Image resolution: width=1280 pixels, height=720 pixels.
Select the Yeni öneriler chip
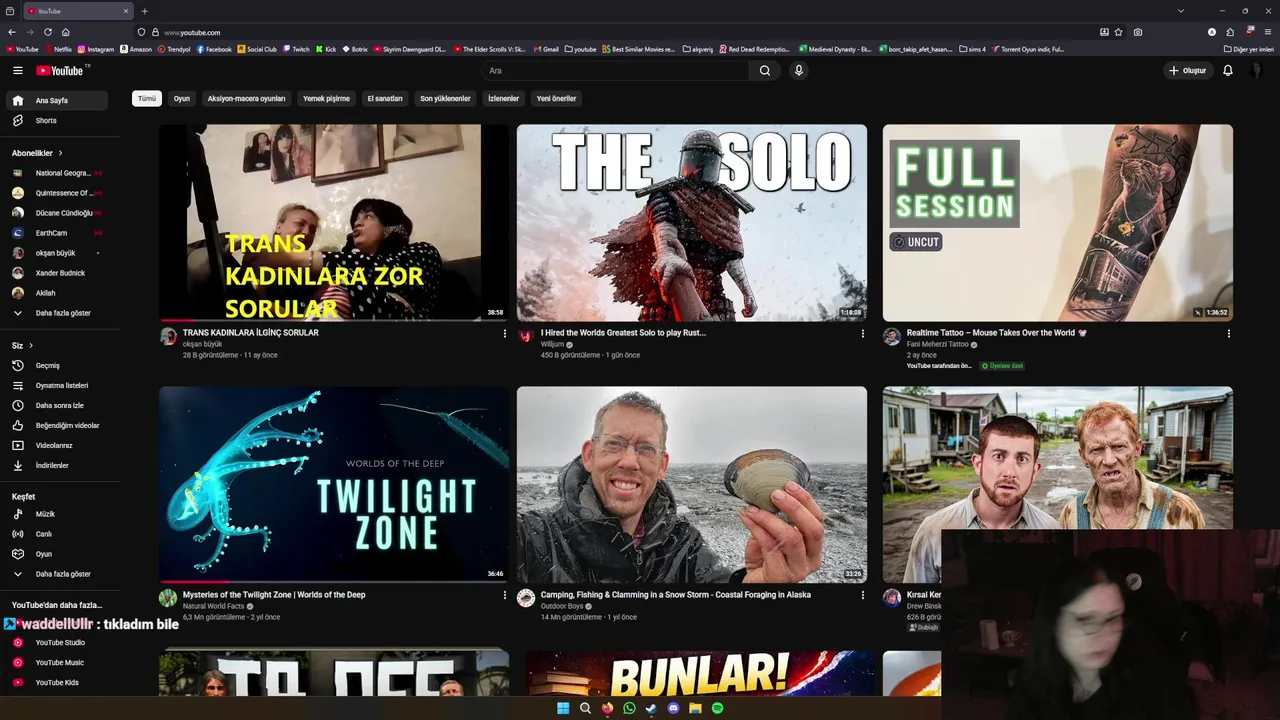[557, 98]
